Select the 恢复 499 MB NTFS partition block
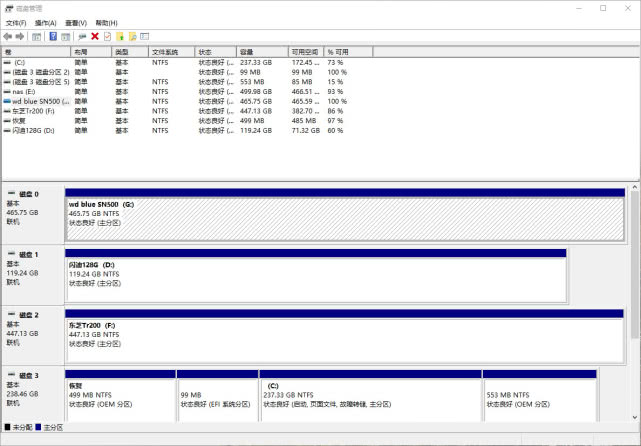This screenshot has width=641, height=446. [120, 396]
